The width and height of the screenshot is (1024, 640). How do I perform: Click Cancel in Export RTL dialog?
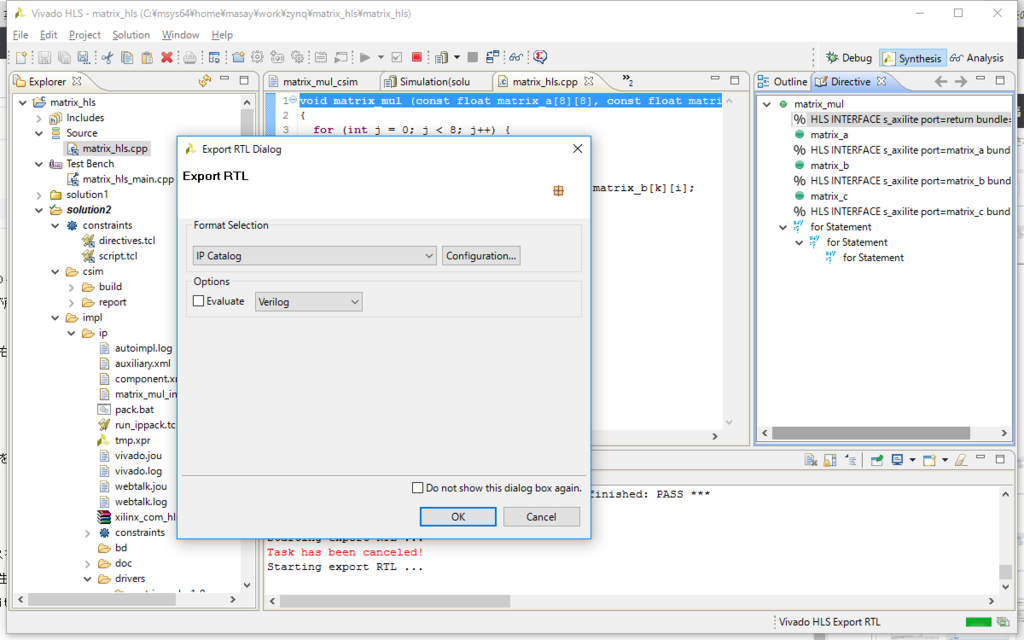coord(541,517)
